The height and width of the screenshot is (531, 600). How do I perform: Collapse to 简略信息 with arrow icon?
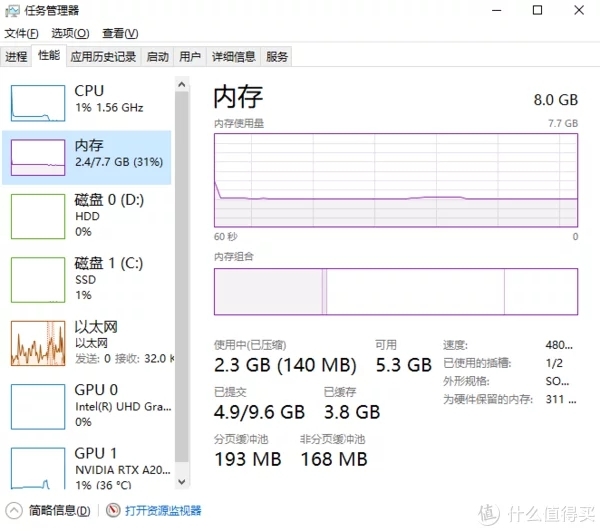point(14,510)
